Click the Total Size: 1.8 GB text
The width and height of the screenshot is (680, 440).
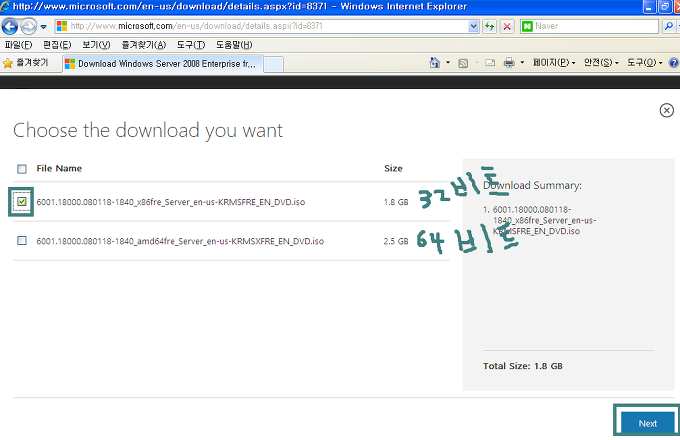point(523,366)
